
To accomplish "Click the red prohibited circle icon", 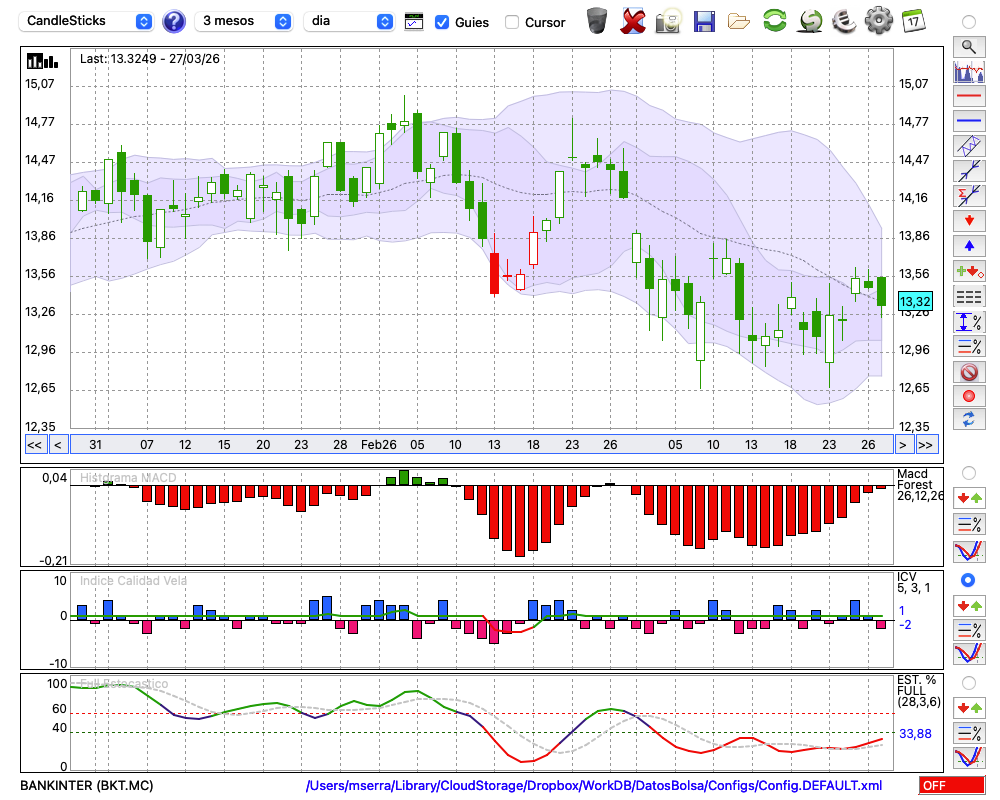I will (x=969, y=371).
